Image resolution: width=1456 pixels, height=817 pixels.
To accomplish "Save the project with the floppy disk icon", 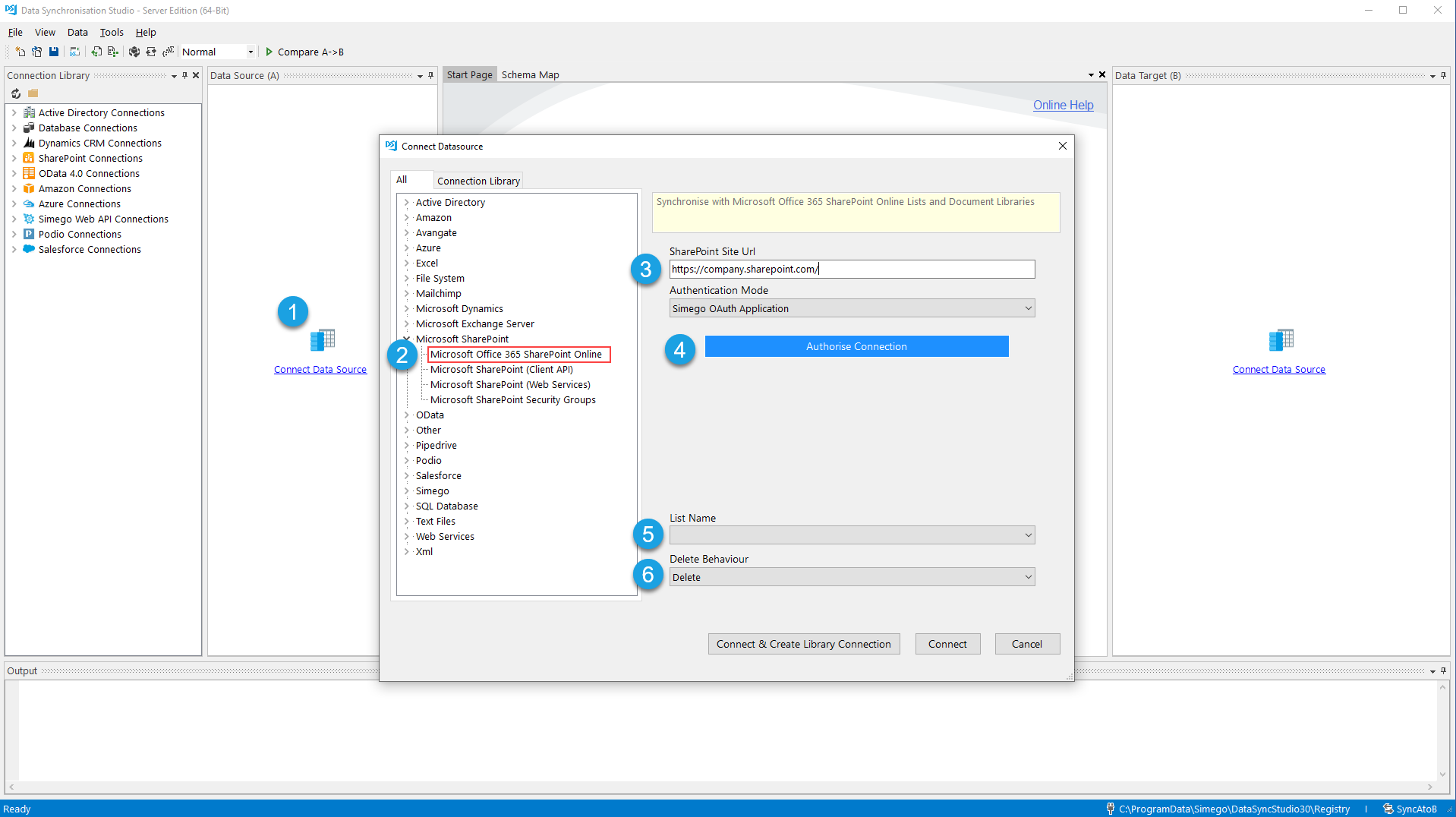I will (54, 52).
